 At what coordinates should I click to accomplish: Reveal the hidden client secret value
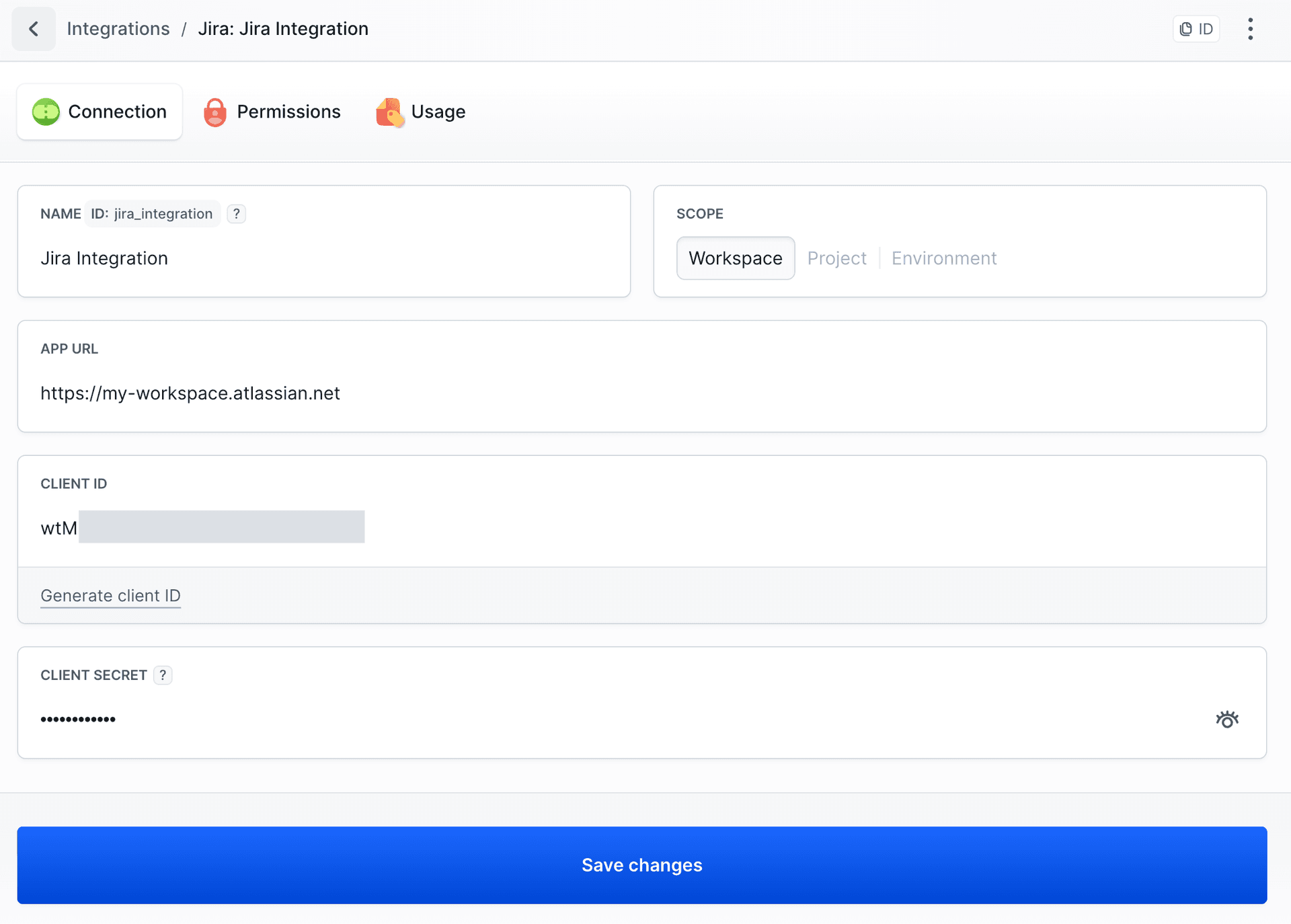click(1227, 718)
